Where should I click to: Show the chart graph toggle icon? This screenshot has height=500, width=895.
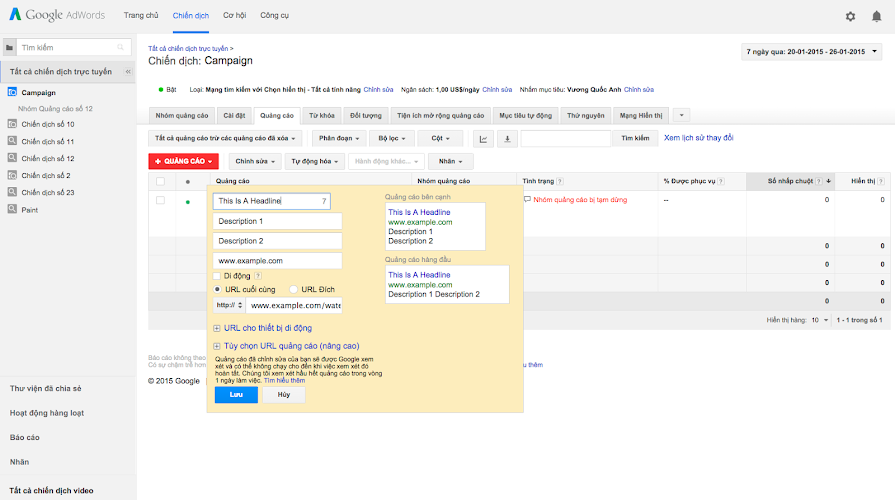click(483, 138)
